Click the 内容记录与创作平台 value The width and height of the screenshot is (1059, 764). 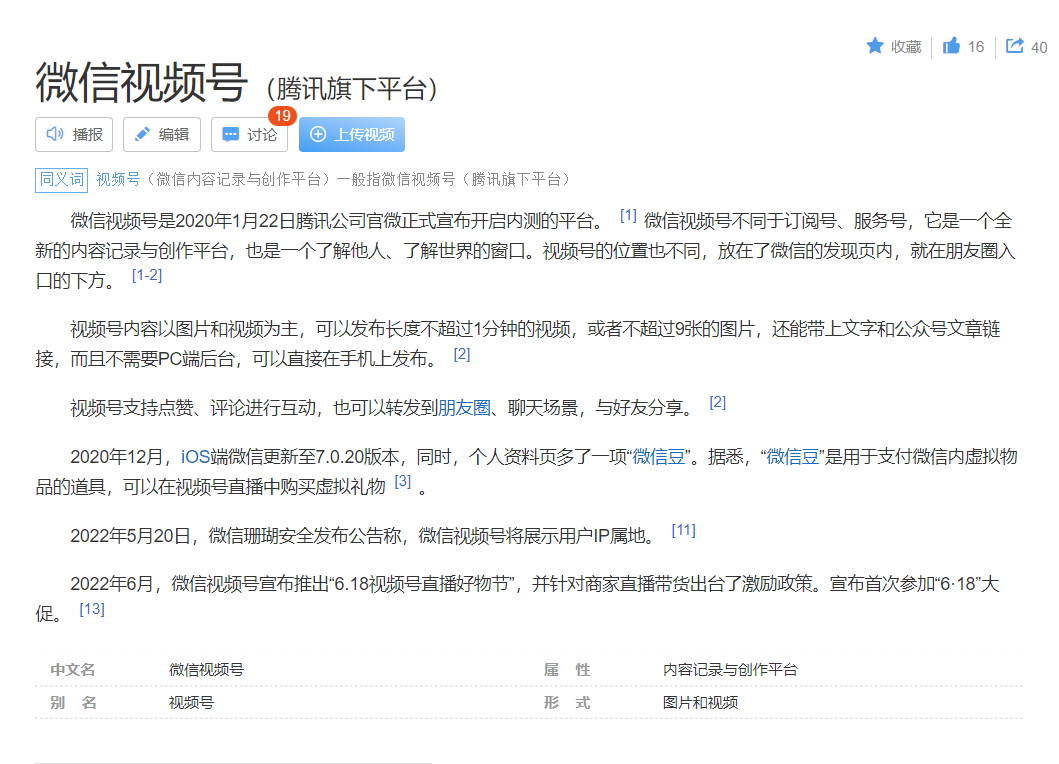[x=730, y=670]
